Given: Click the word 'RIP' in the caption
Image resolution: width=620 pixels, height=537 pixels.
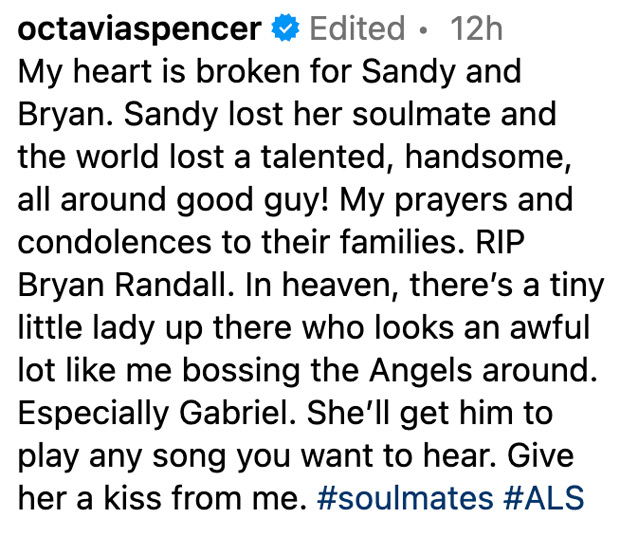Looking at the screenshot, I should 500,242.
